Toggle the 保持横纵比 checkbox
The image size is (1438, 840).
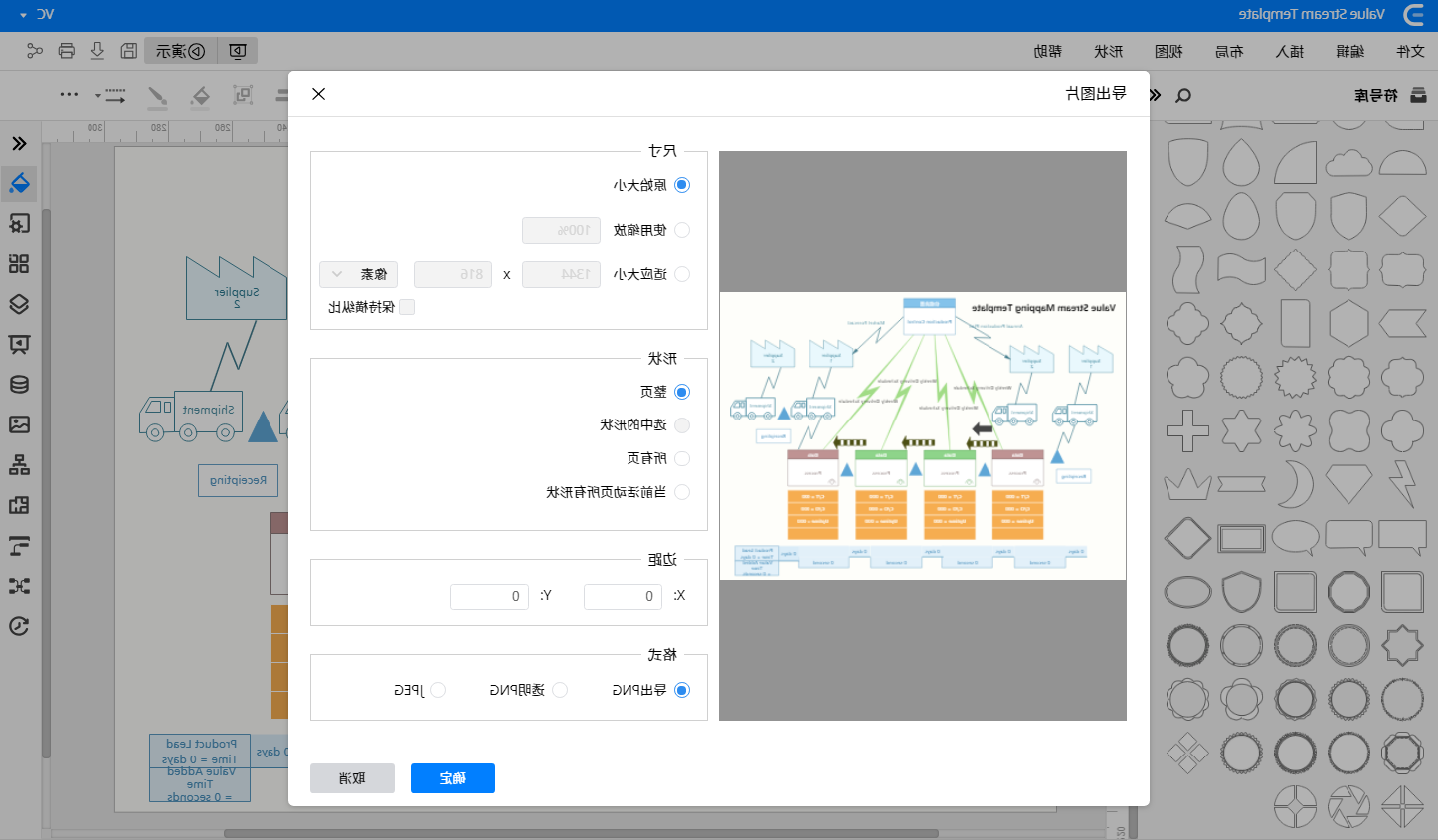[407, 307]
